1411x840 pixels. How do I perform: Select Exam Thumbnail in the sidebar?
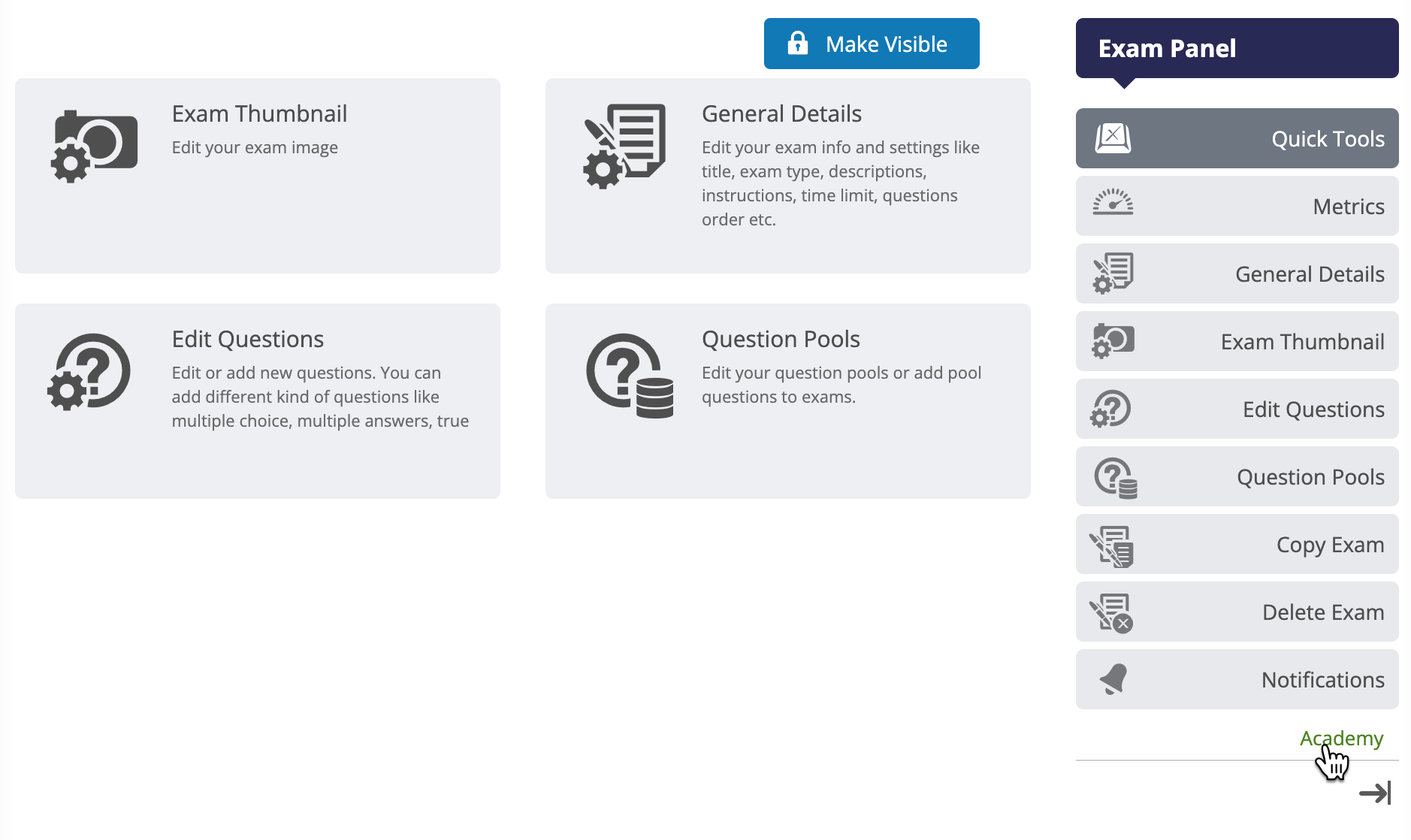(x=1237, y=341)
